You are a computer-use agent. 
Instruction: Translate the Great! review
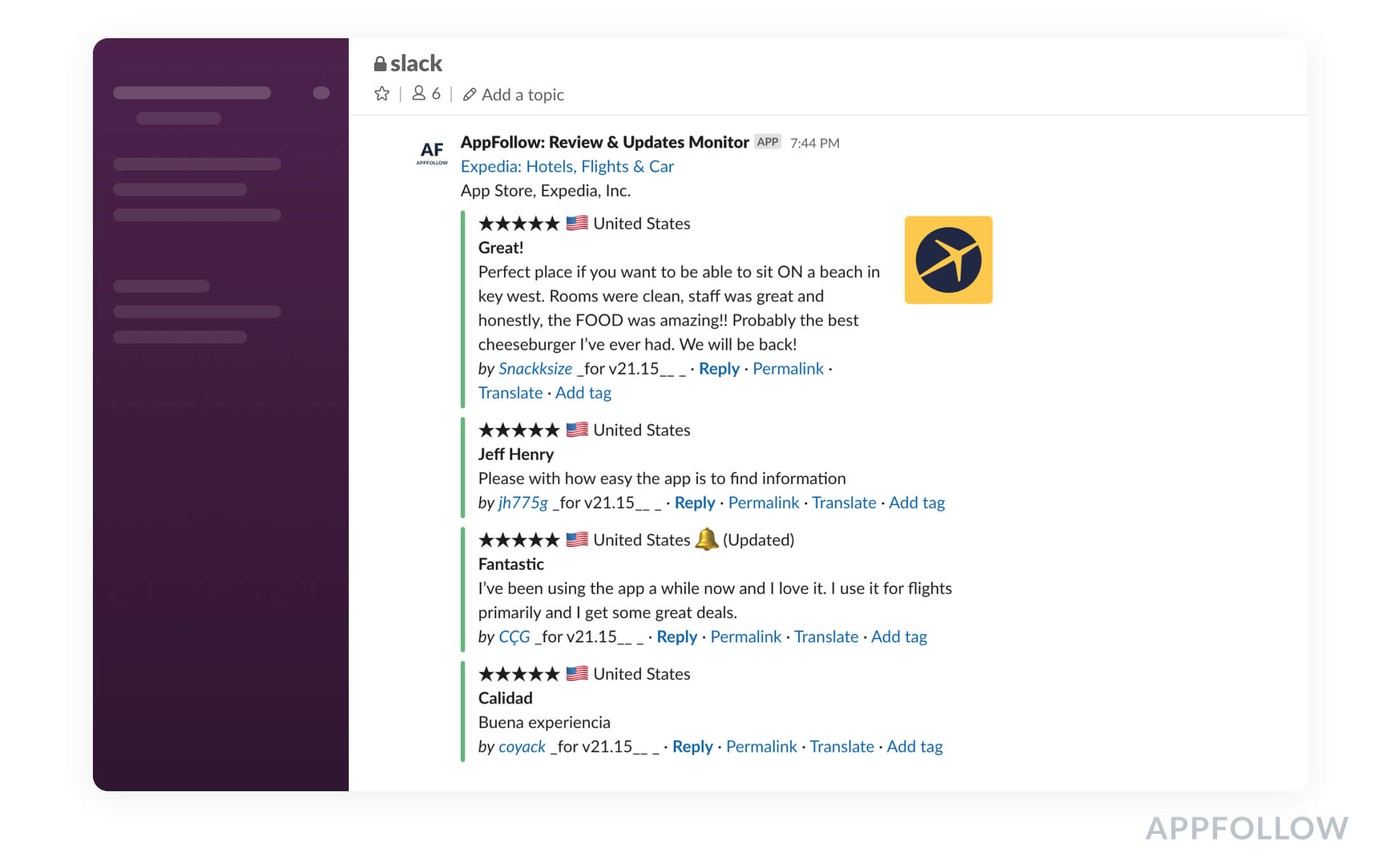tap(510, 392)
